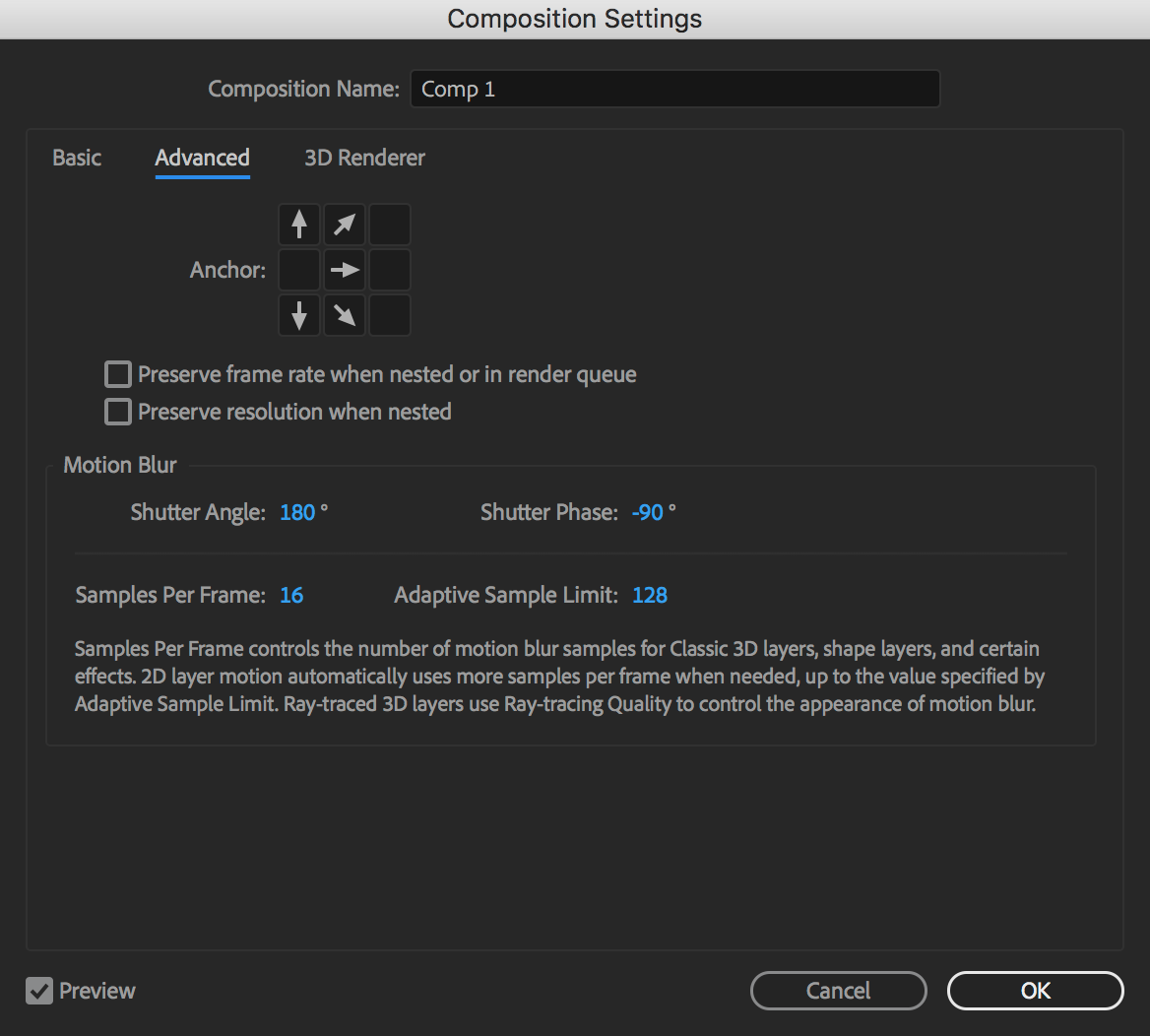Set anchor to the middle-right empty cell
The width and height of the screenshot is (1150, 1036).
pyautogui.click(x=390, y=270)
